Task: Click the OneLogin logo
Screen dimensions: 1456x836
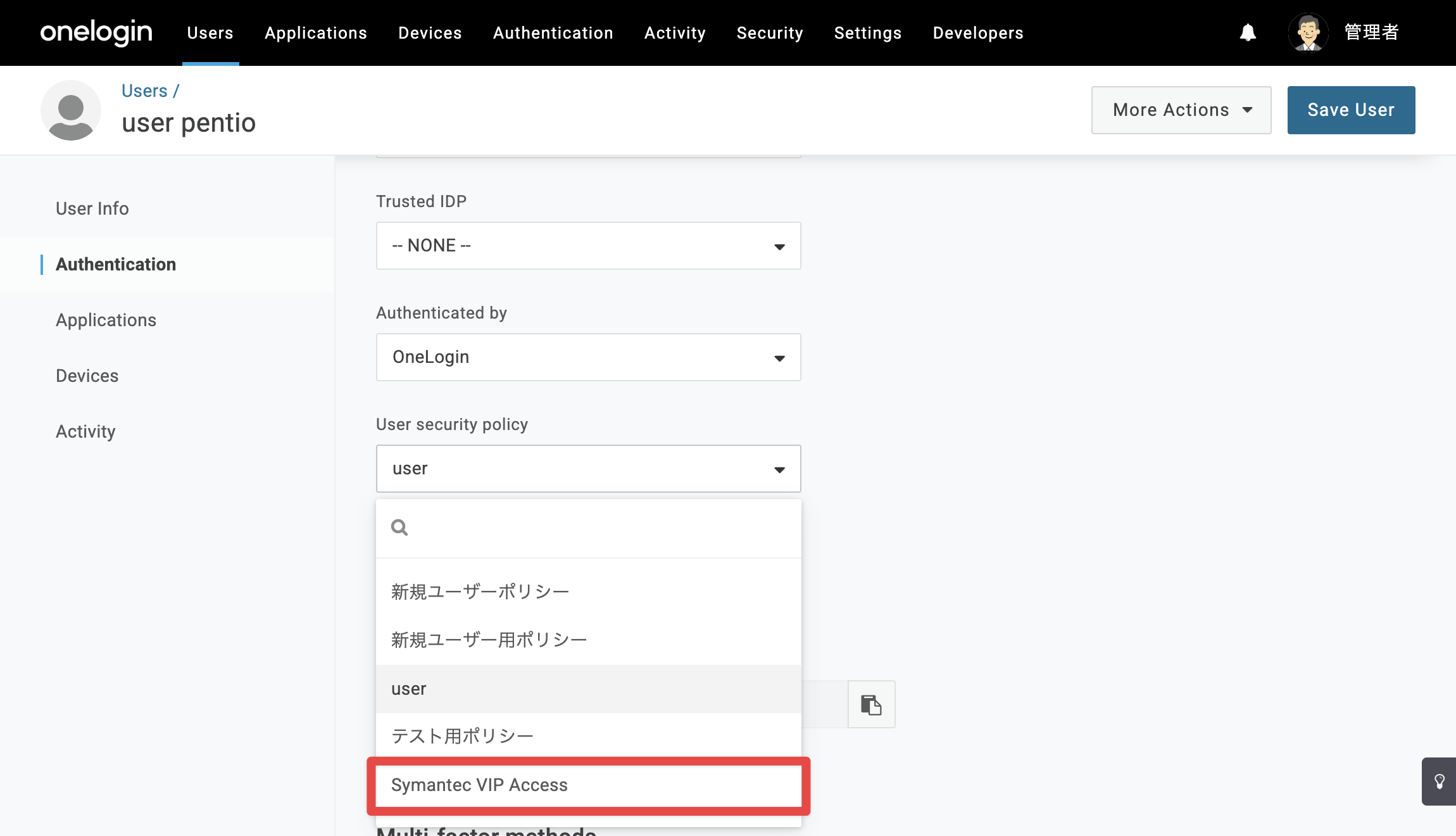Action: (x=96, y=32)
